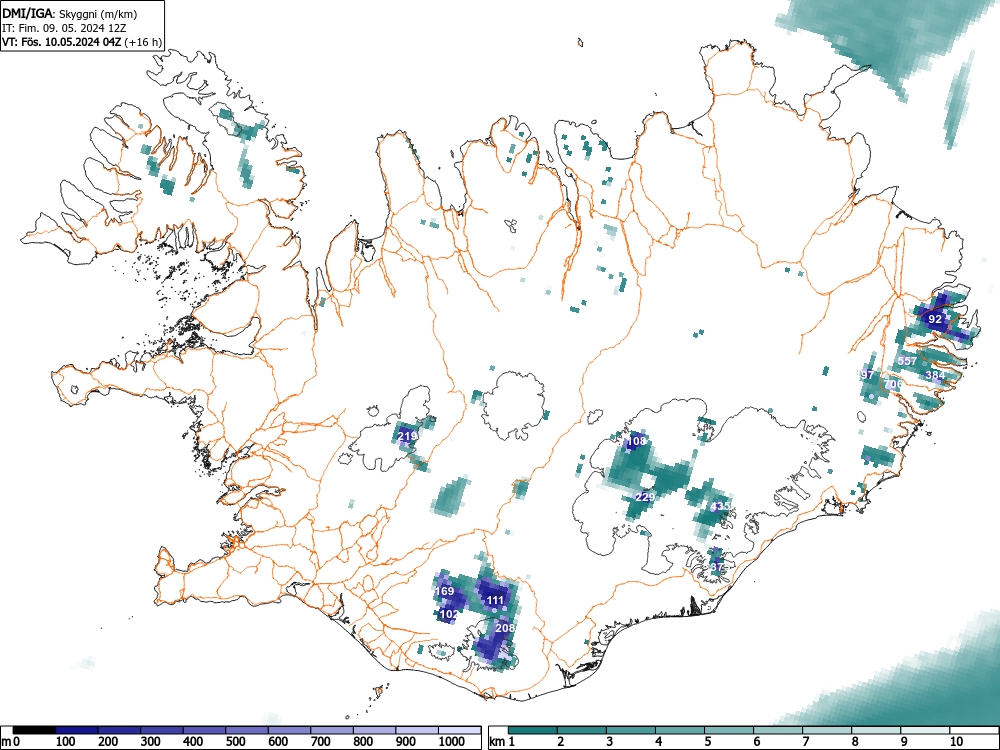The height and width of the screenshot is (750, 1000).
Task: Click the 1–2 km teal legend swatch
Action: coord(533,730)
